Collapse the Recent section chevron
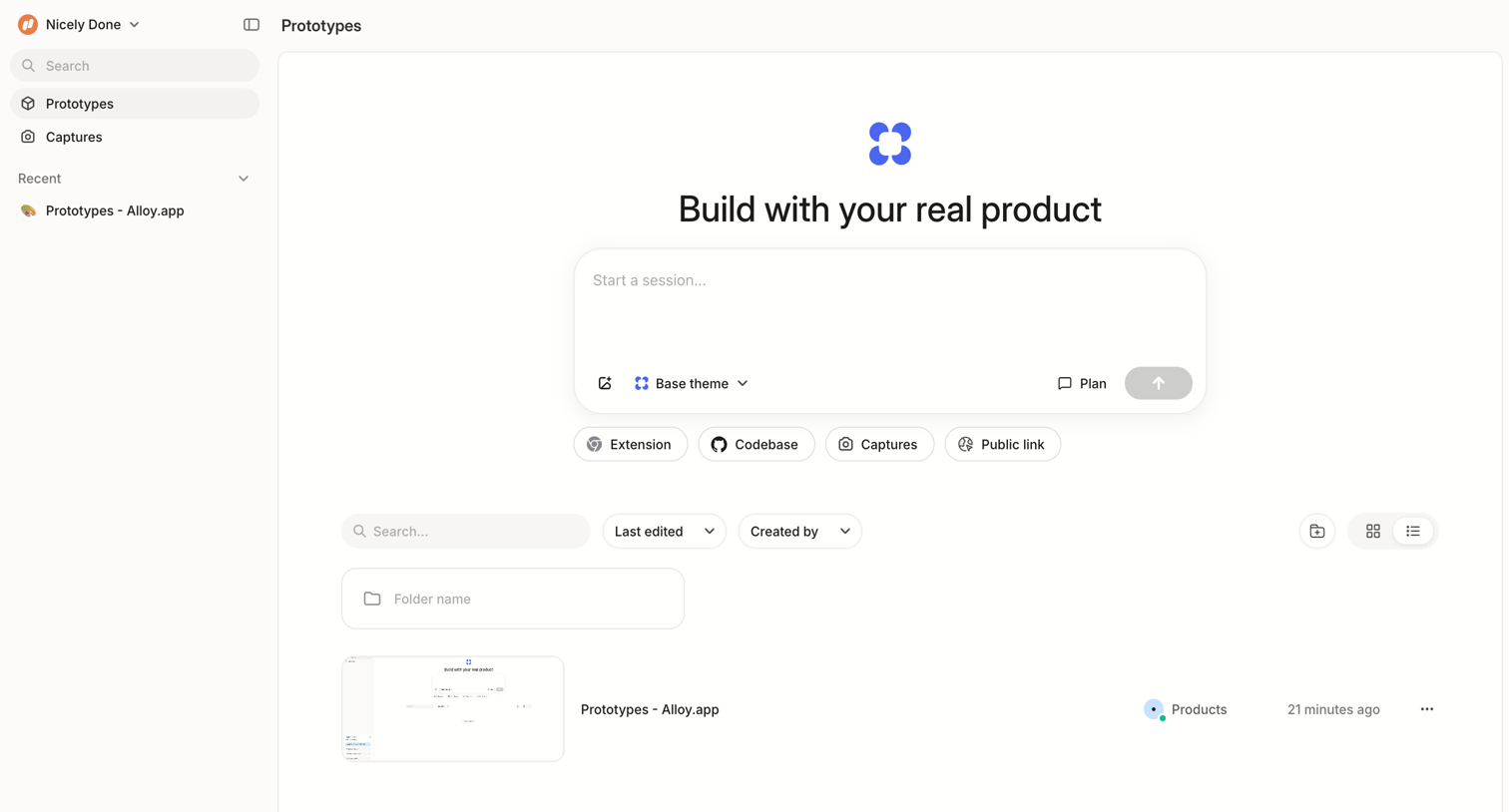 coord(244,179)
